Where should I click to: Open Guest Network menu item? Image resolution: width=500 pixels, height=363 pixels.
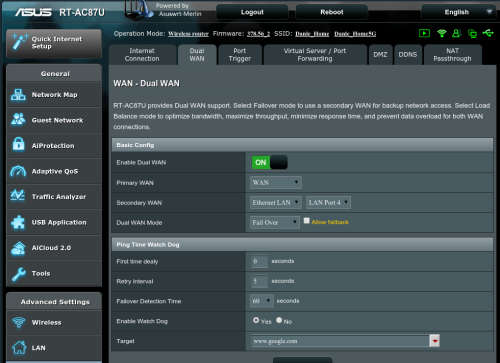tap(54, 120)
